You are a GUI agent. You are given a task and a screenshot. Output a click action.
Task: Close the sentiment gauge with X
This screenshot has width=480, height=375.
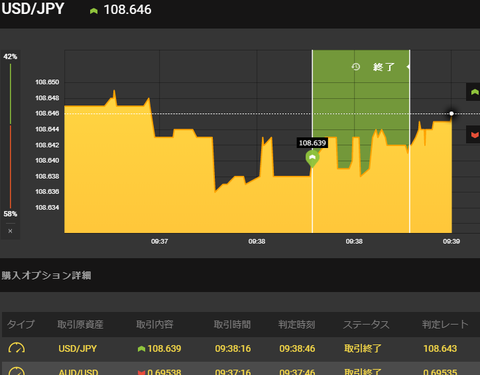point(10,231)
